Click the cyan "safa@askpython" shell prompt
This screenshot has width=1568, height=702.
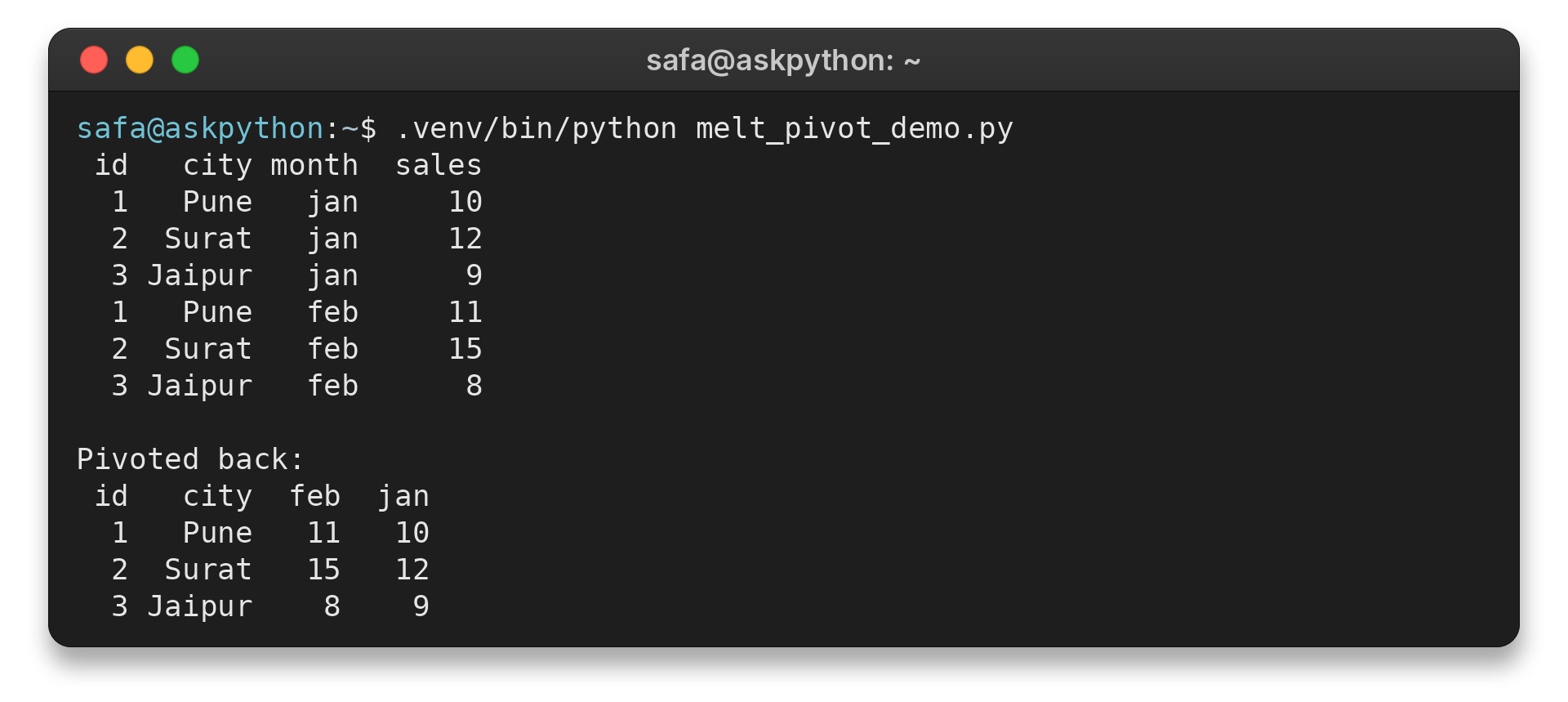click(201, 128)
